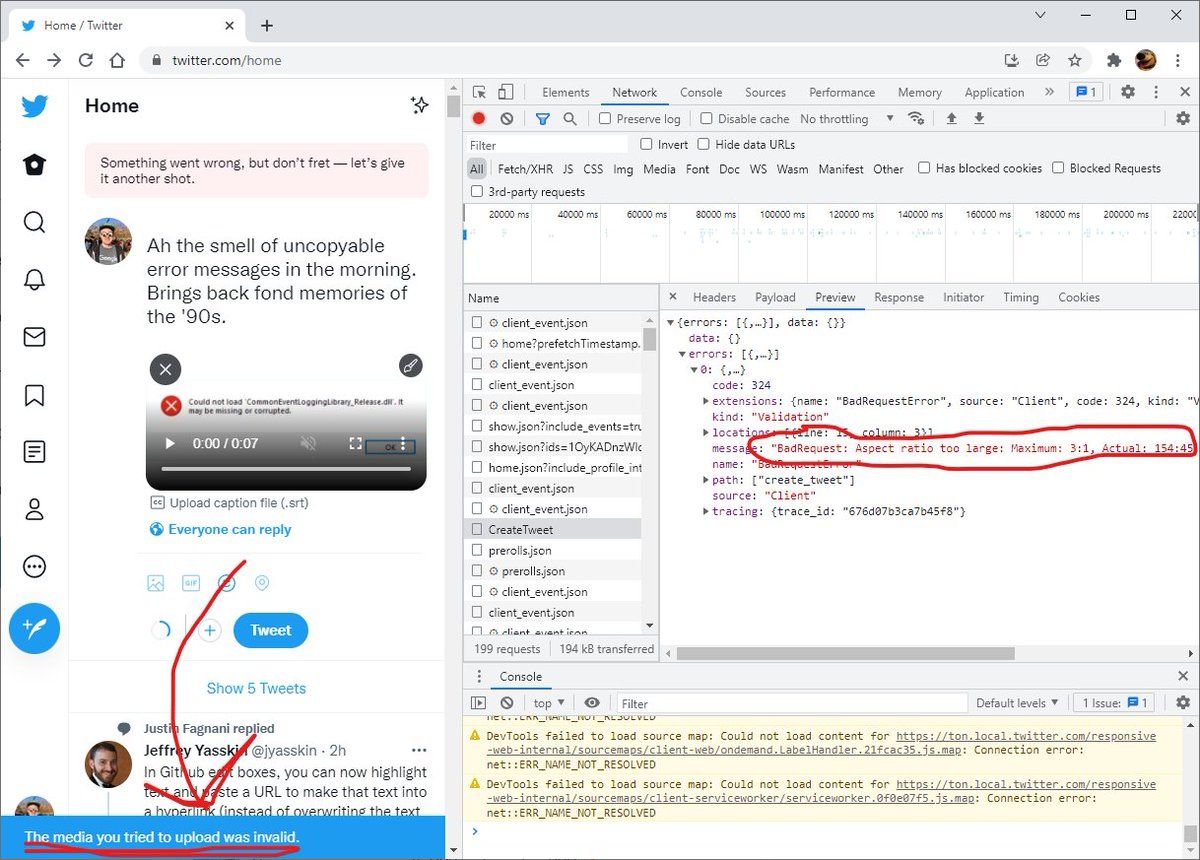This screenshot has height=860, width=1200.
Task: Expand the extensions object node
Action: [706, 401]
